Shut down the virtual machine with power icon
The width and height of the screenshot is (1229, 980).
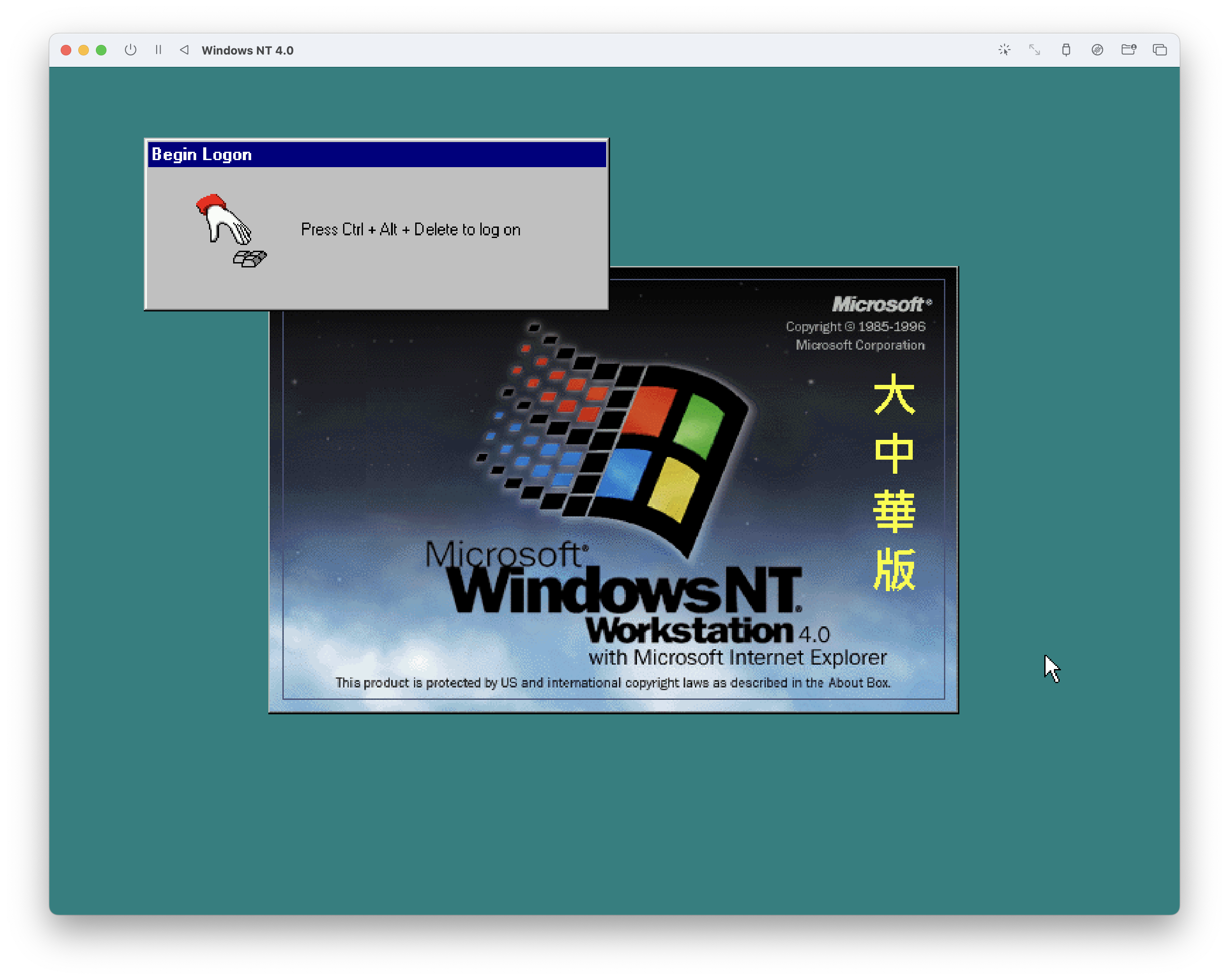[131, 50]
